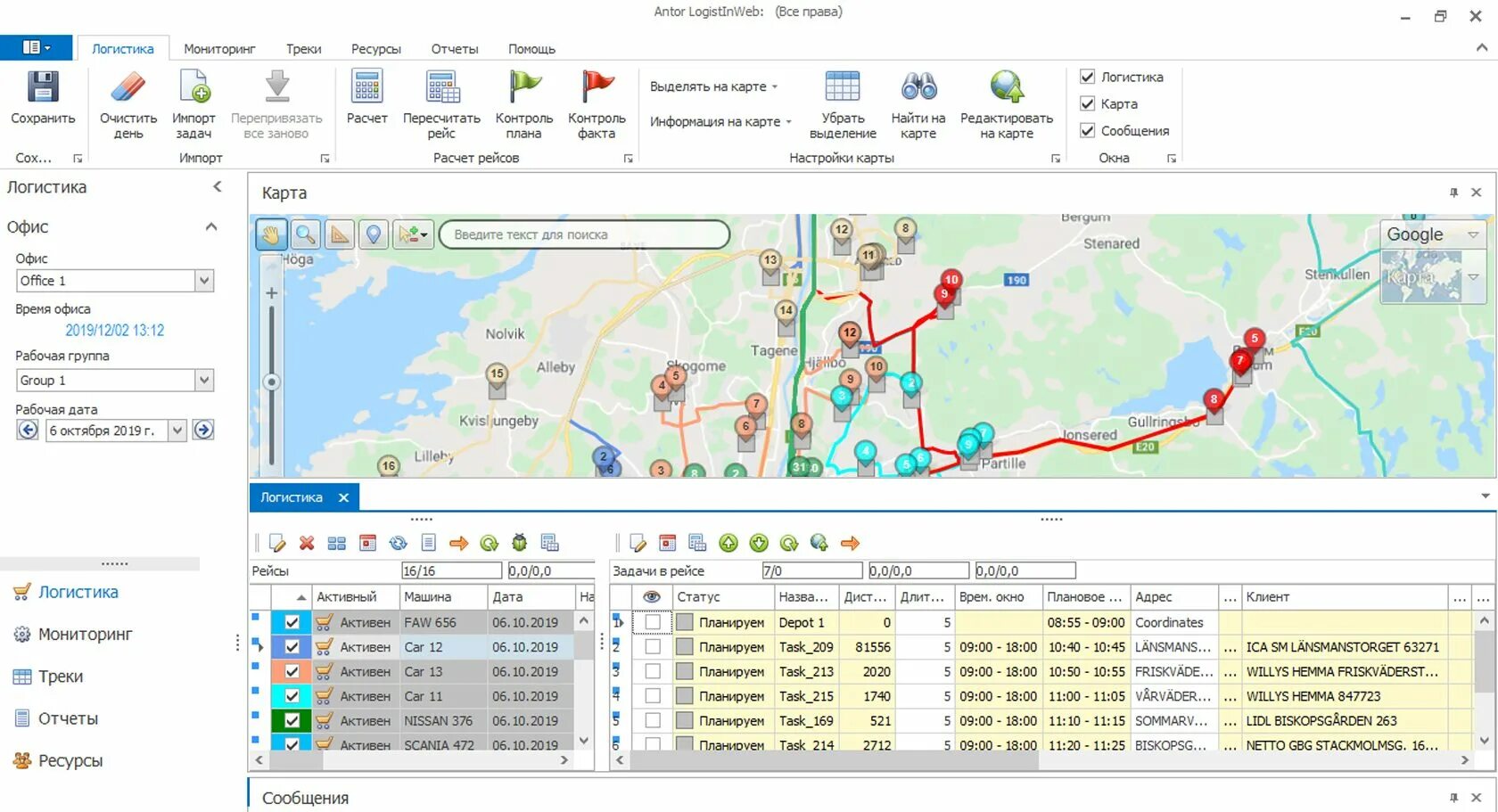The height and width of the screenshot is (812, 1498).
Task: Open Контроль плана green flag
Action: point(524,86)
